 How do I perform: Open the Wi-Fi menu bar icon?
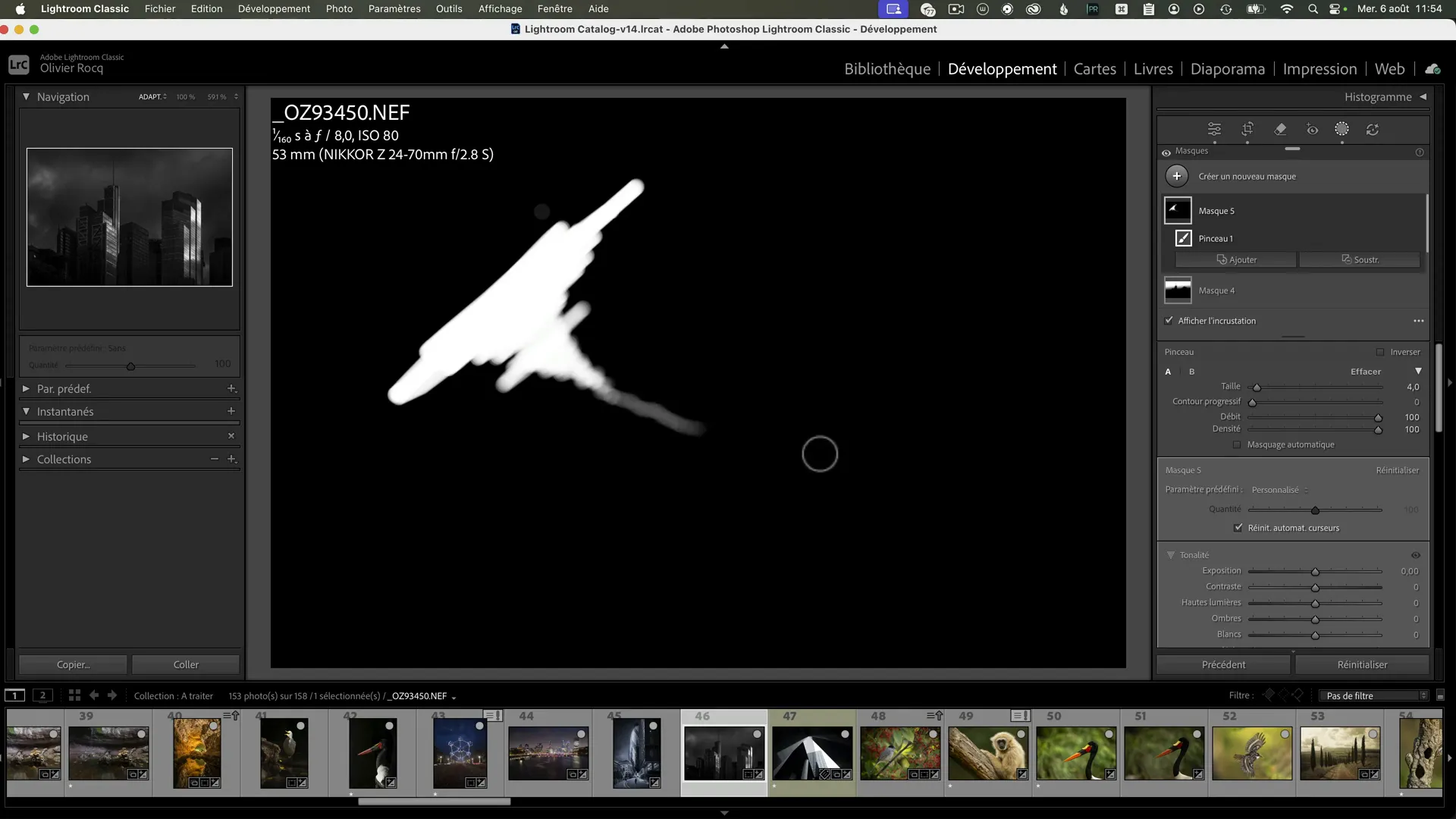coord(1287,9)
